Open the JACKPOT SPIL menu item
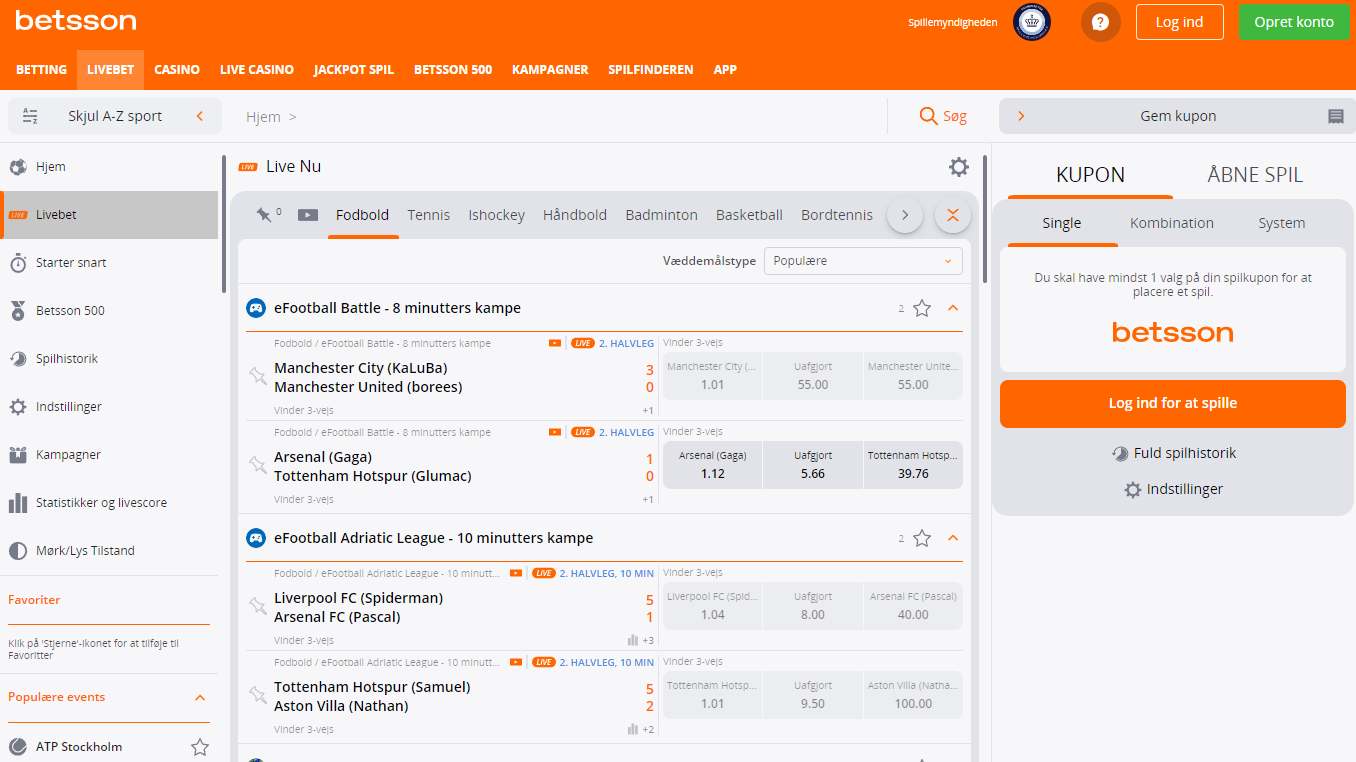This screenshot has height=762, width=1356. coord(354,70)
